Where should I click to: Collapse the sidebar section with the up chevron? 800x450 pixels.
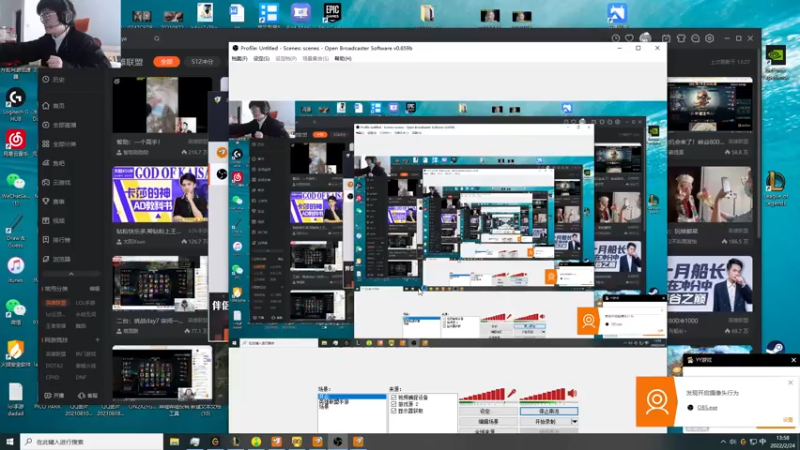71,274
